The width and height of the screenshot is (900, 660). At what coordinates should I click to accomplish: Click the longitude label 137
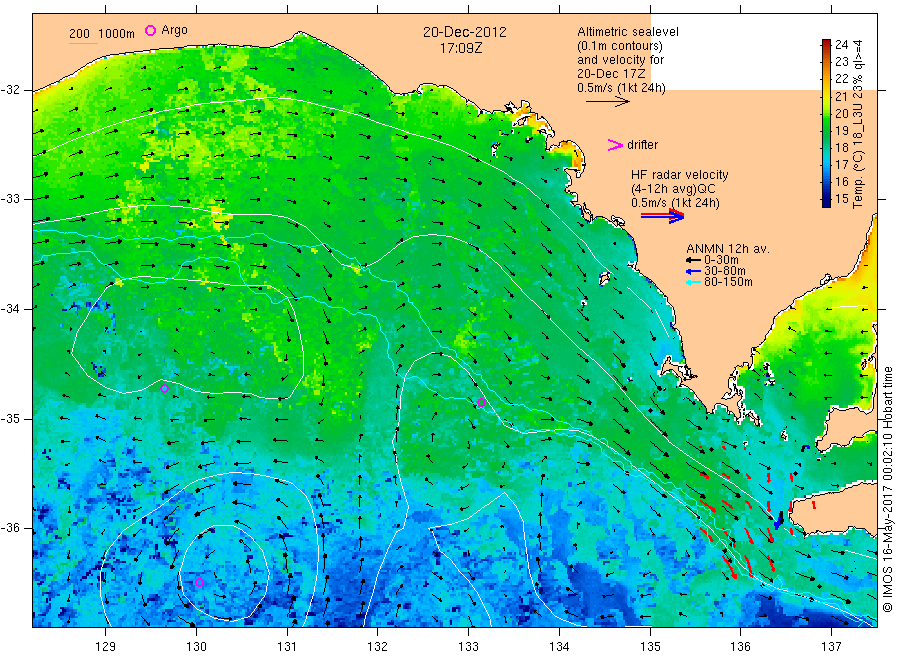pyautogui.click(x=831, y=647)
